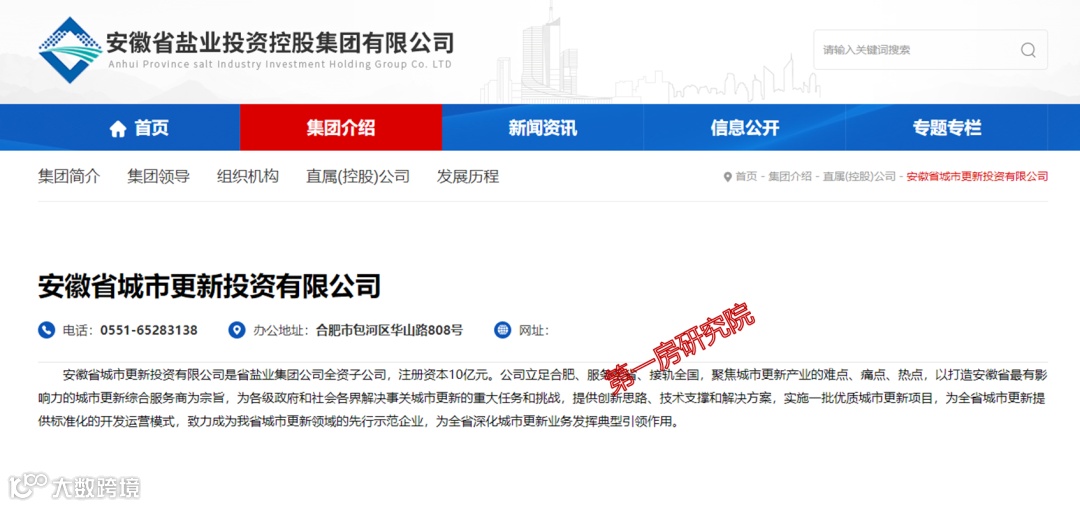Go to the 组织机构 sub-menu
Screen dimensions: 1080x507
[248, 176]
